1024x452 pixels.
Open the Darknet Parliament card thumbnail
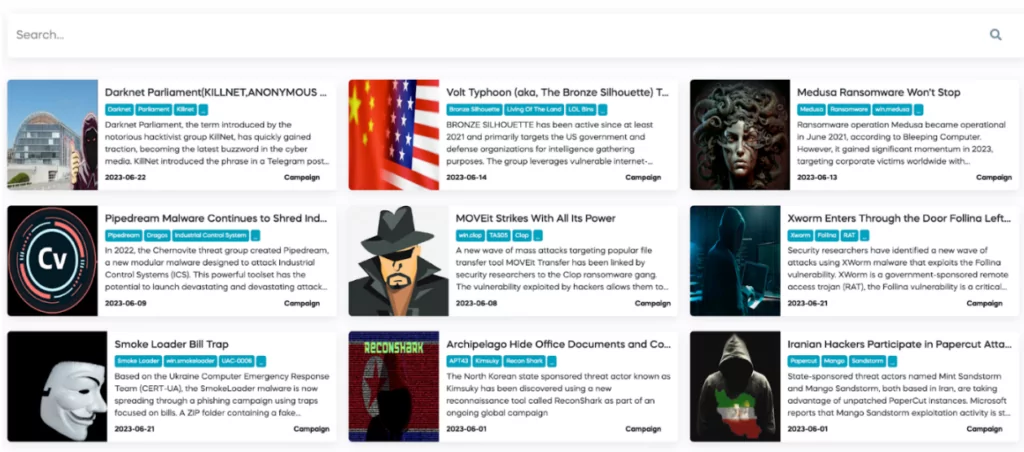(x=52, y=135)
